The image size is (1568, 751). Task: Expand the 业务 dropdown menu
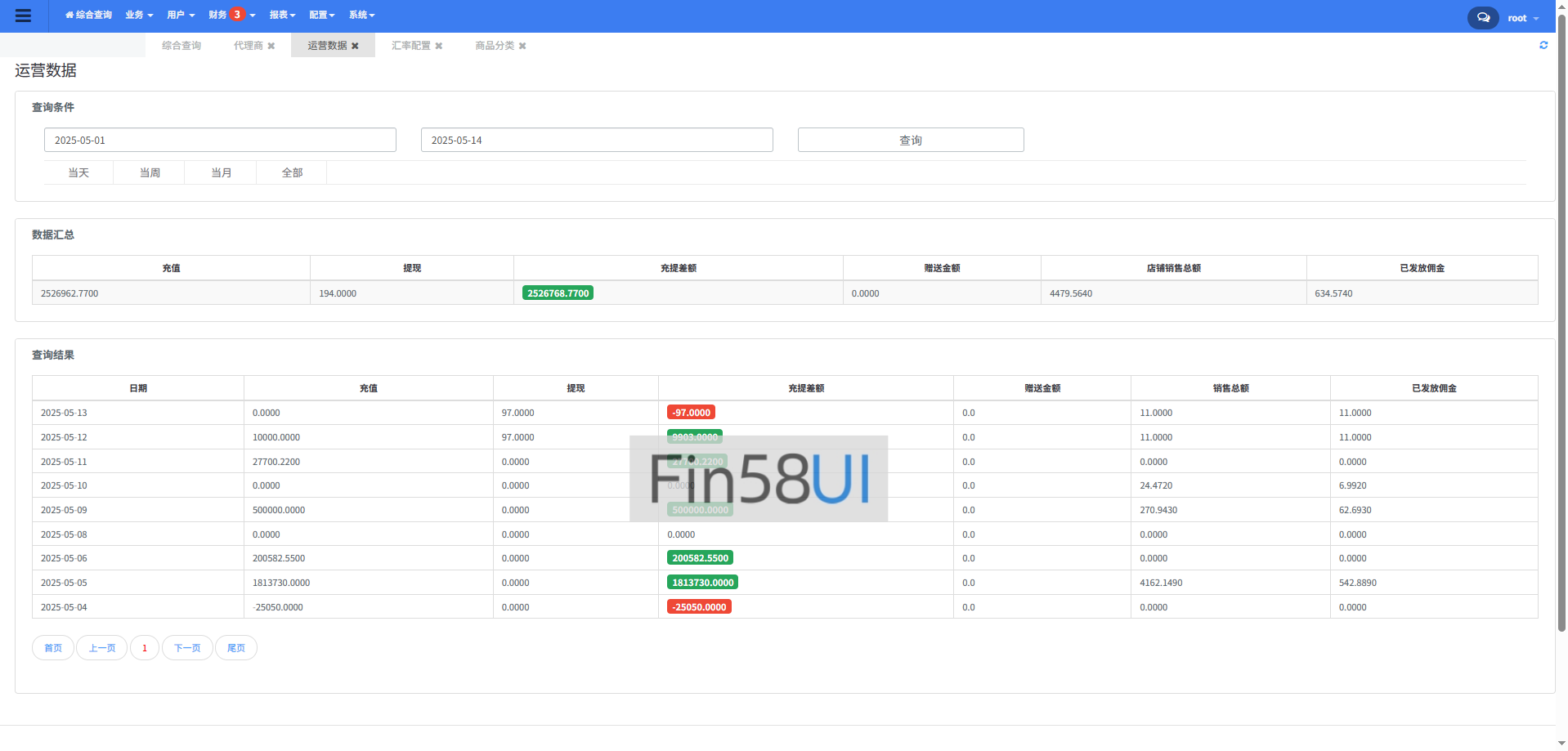tap(139, 15)
